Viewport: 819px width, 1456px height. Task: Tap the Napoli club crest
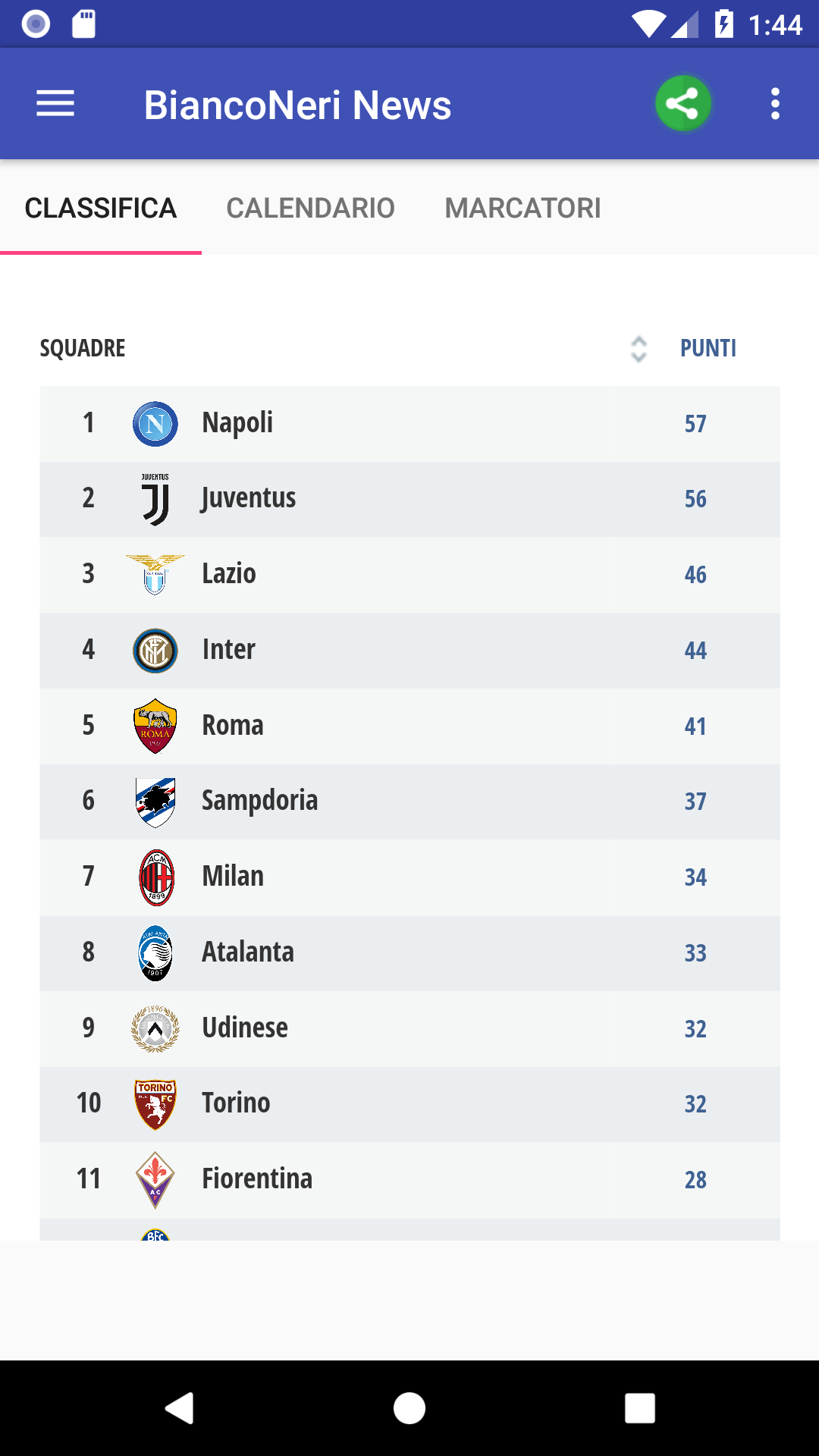tap(155, 424)
